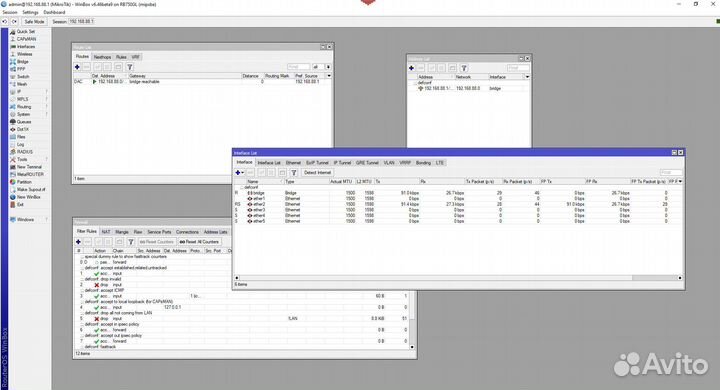
Task: Open the Dashboard menu
Action: [x=54, y=12]
